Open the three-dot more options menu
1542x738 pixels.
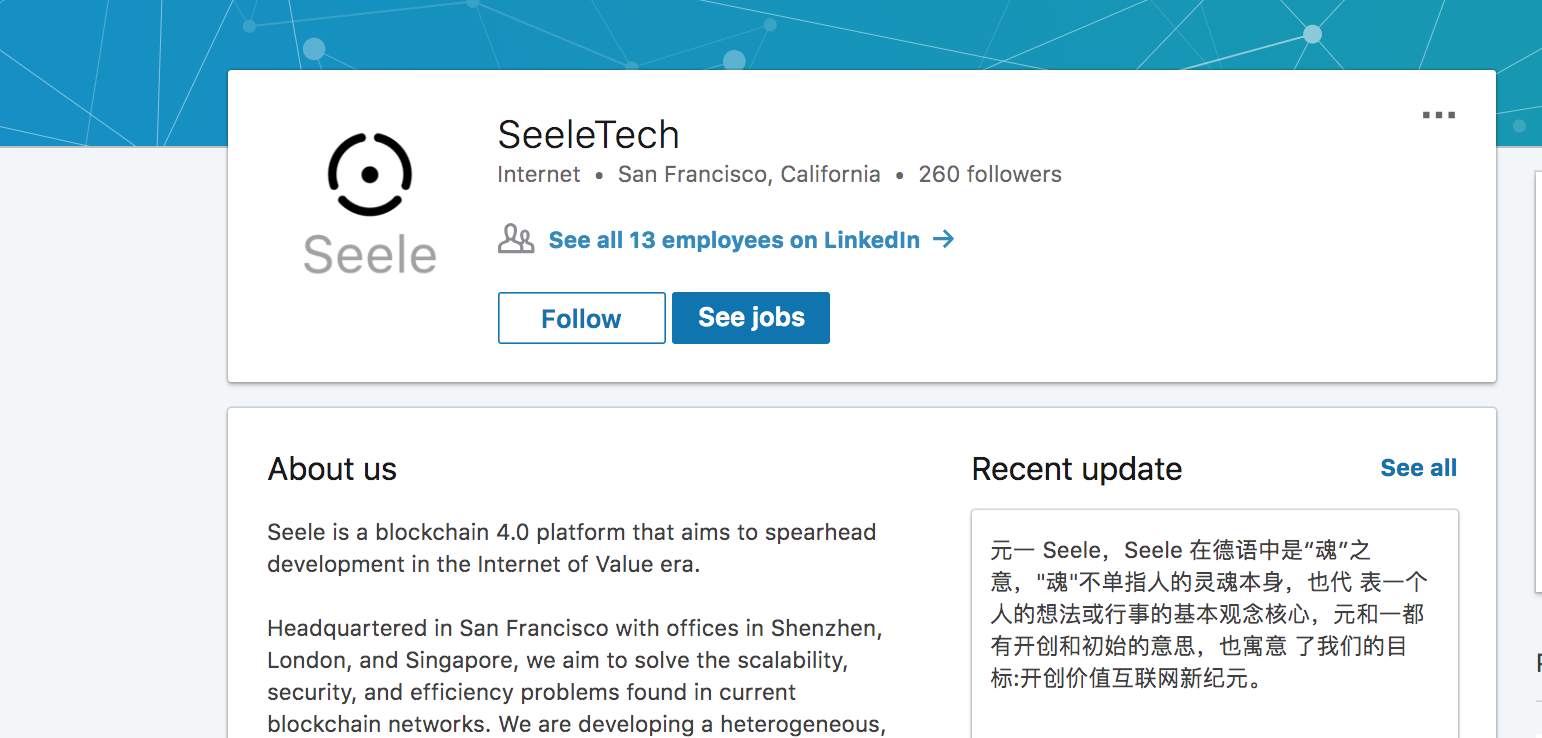tap(1438, 116)
